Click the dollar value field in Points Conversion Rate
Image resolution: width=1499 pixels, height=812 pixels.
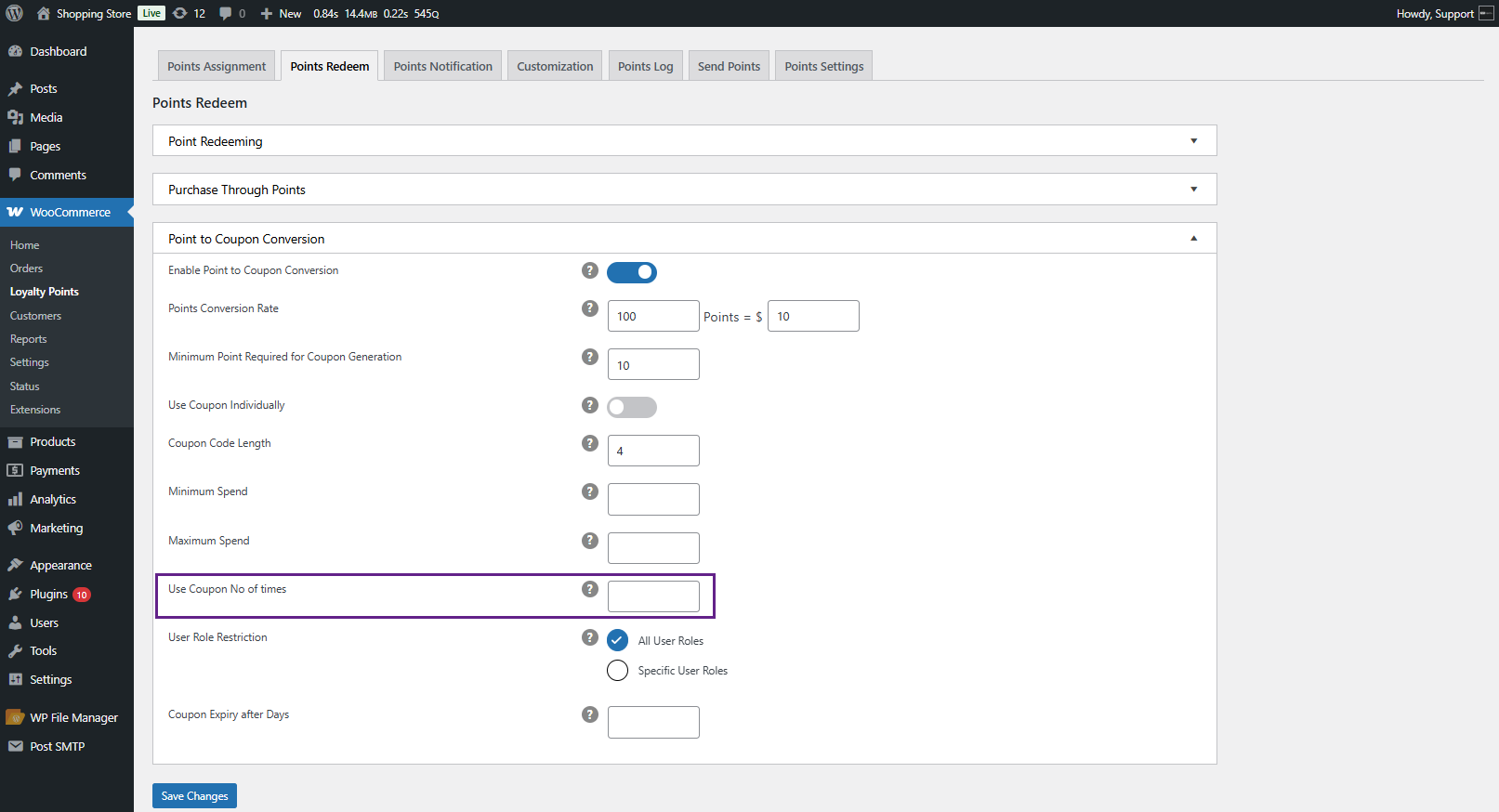(813, 316)
